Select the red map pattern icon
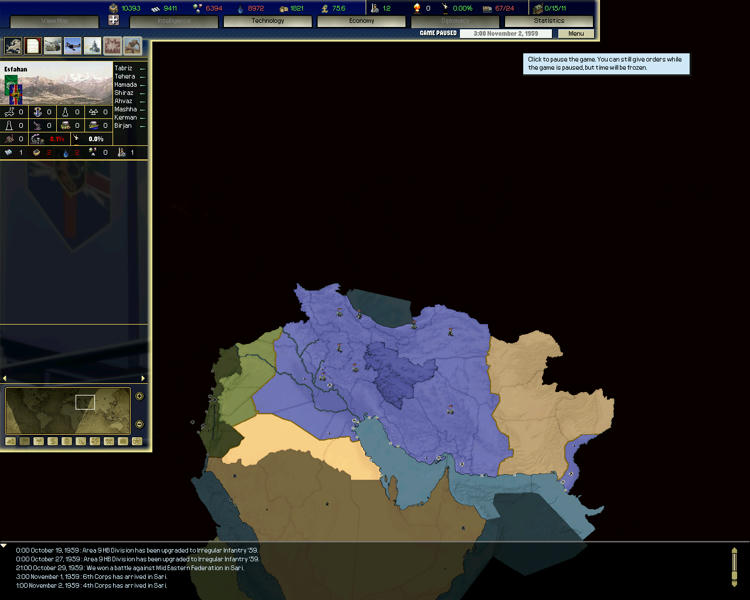The width and height of the screenshot is (750, 600). [x=112, y=46]
